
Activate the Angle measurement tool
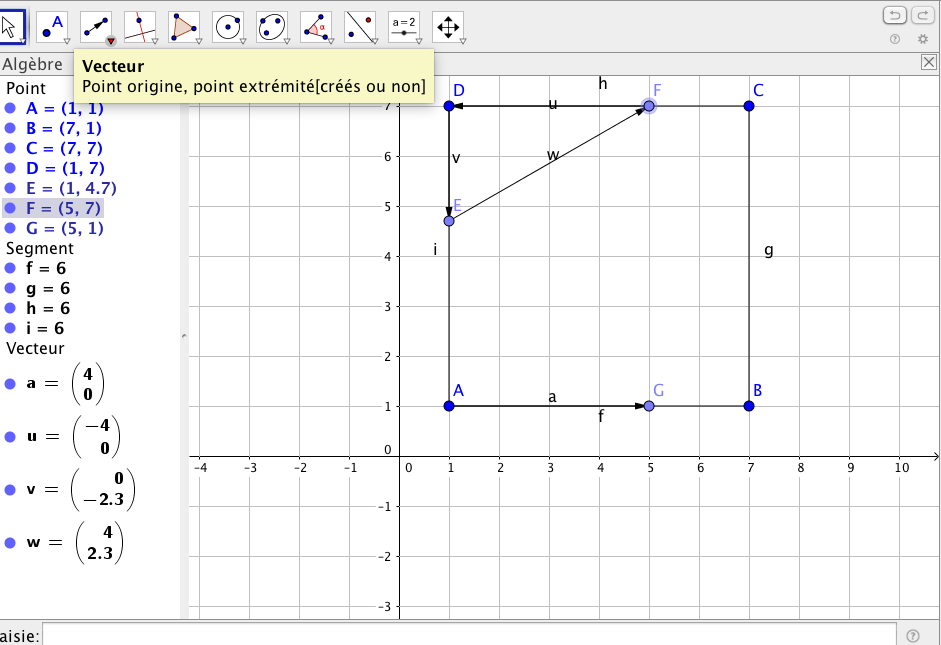[x=316, y=27]
